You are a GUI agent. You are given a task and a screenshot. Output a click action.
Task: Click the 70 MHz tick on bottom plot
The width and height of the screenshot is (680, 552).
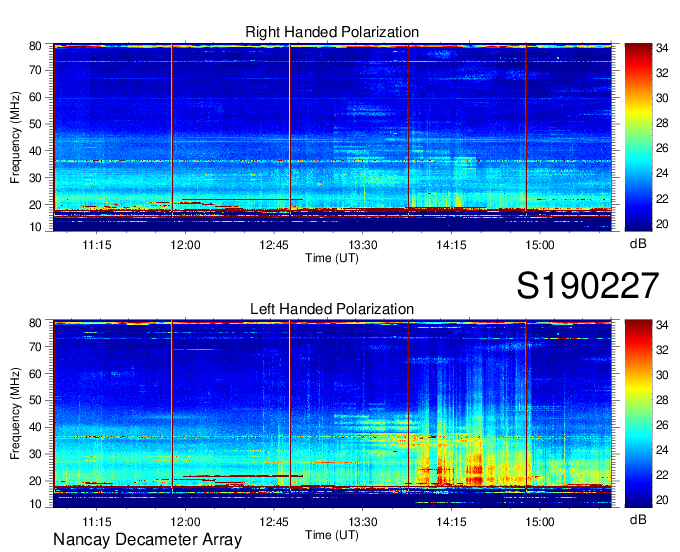pos(35,346)
